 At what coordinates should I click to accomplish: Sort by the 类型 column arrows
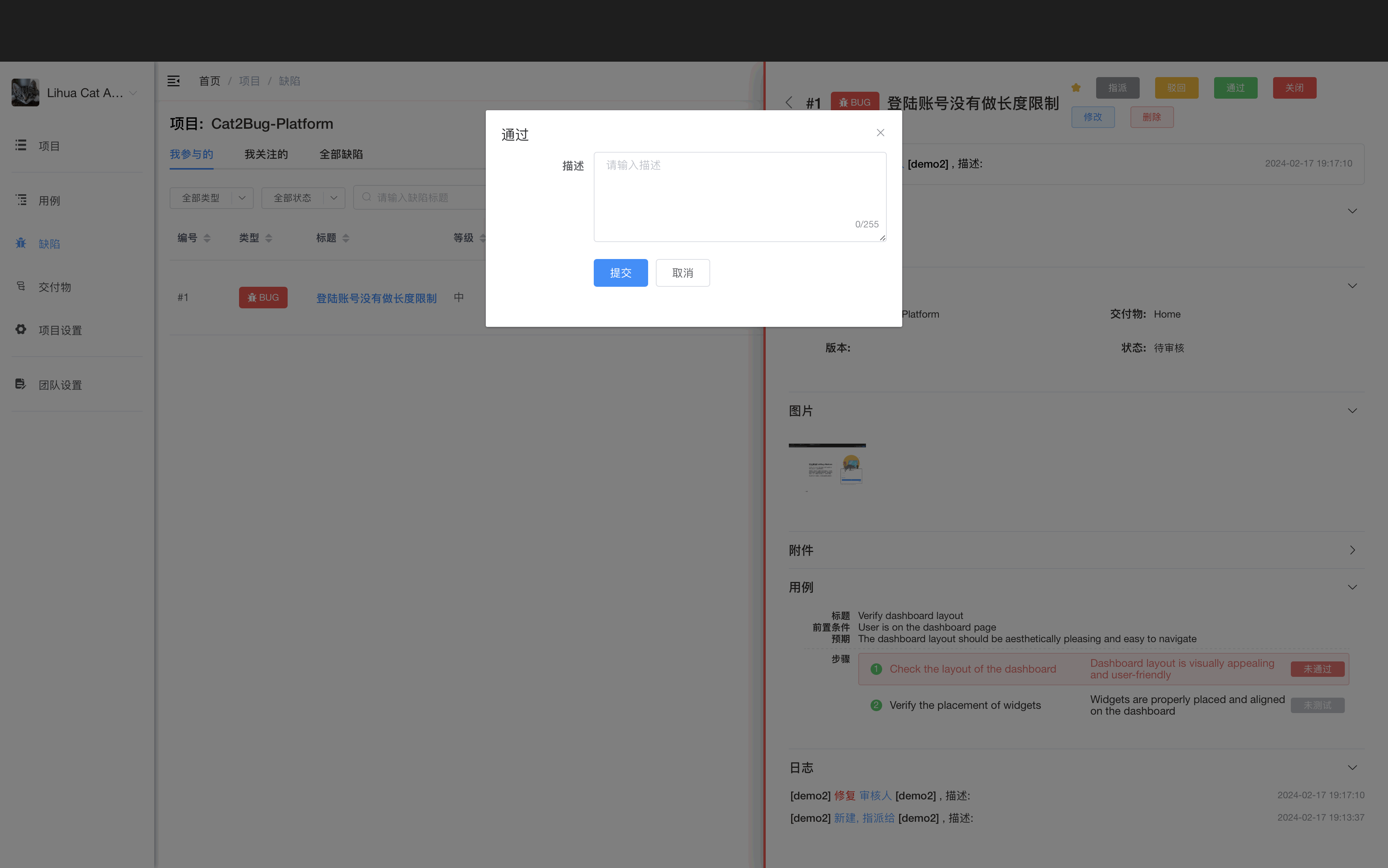(269, 238)
